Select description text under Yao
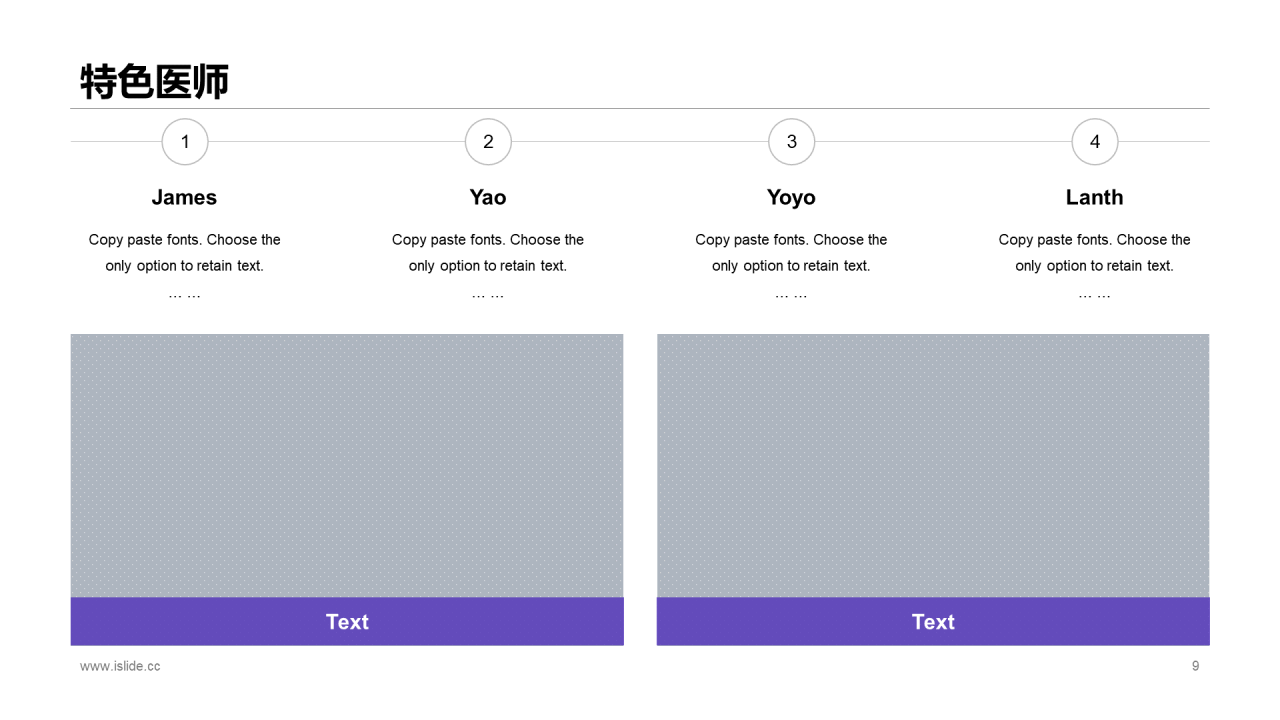The height and width of the screenshot is (720, 1280). click(488, 253)
